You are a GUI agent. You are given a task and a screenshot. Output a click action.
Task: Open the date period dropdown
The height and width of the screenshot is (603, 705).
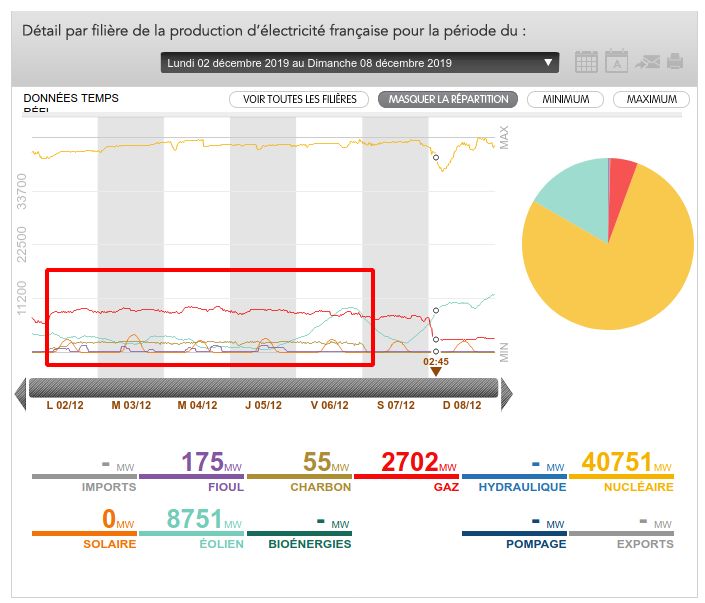pyautogui.click(x=359, y=63)
